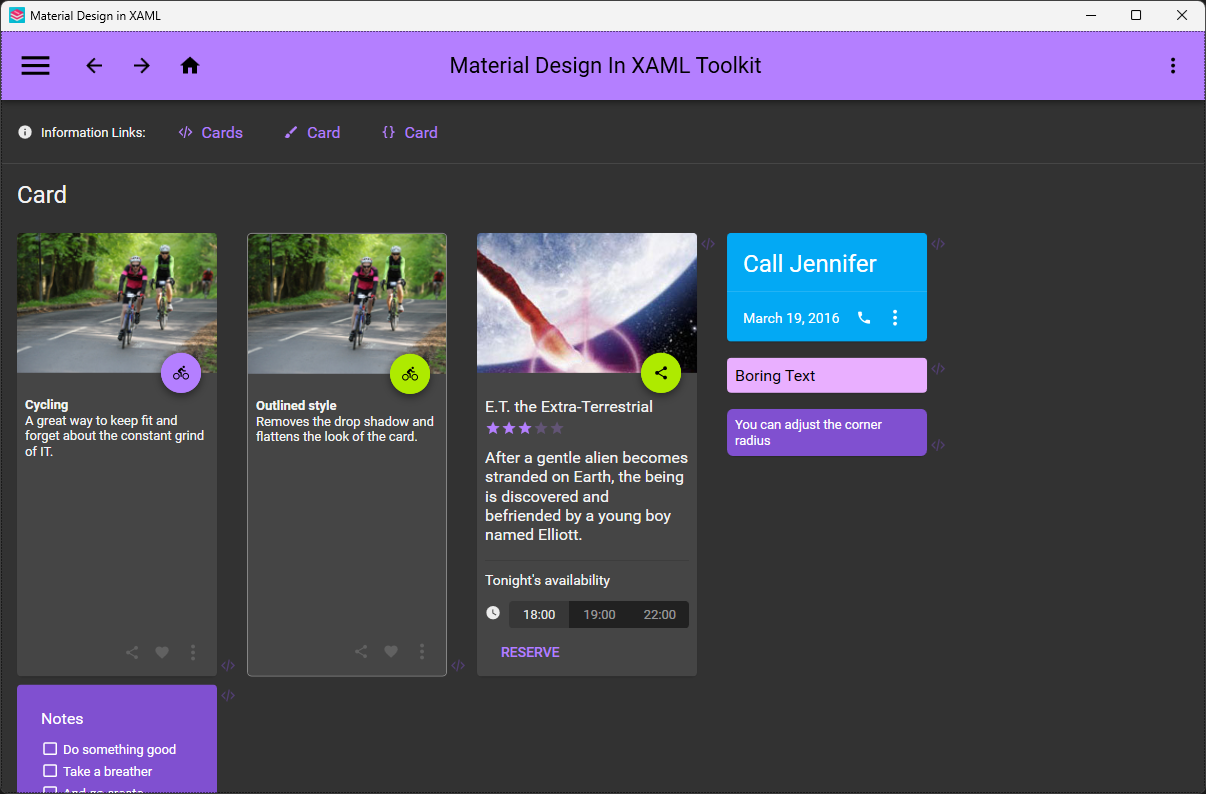The width and height of the screenshot is (1206, 794).
Task: View XAML code for the Cycling card
Action: coord(228,665)
